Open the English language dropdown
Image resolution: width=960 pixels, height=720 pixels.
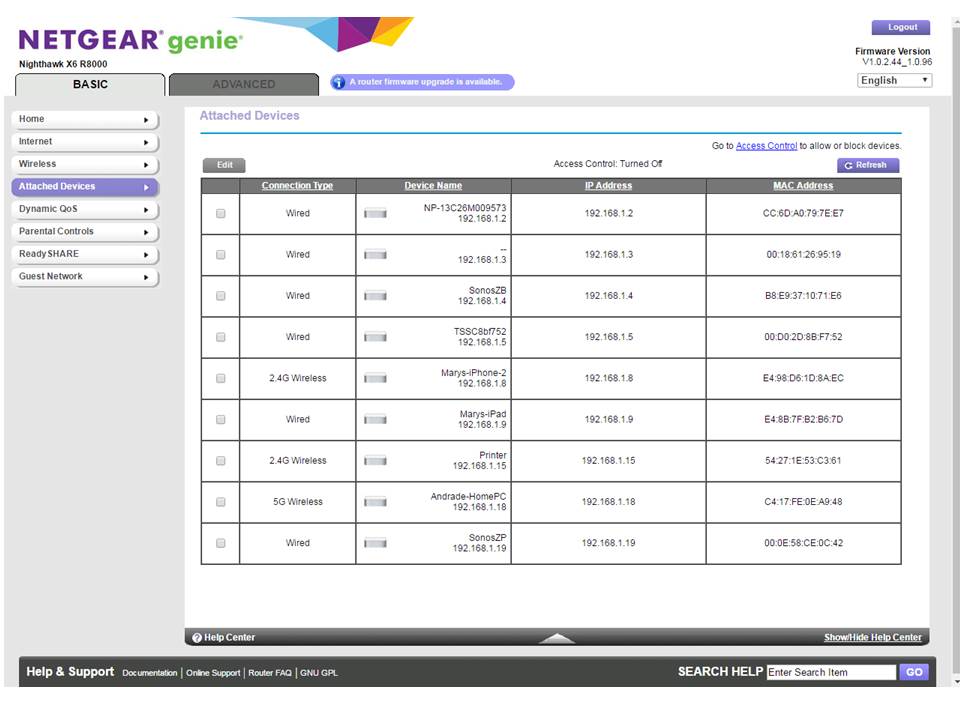coord(891,80)
